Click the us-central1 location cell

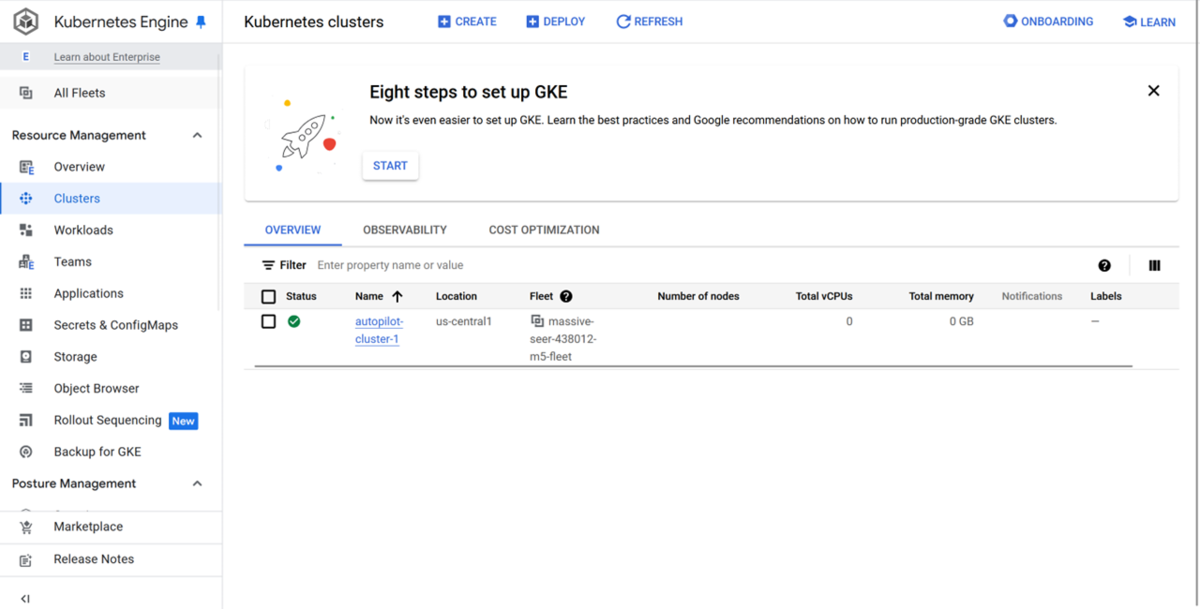(464, 322)
